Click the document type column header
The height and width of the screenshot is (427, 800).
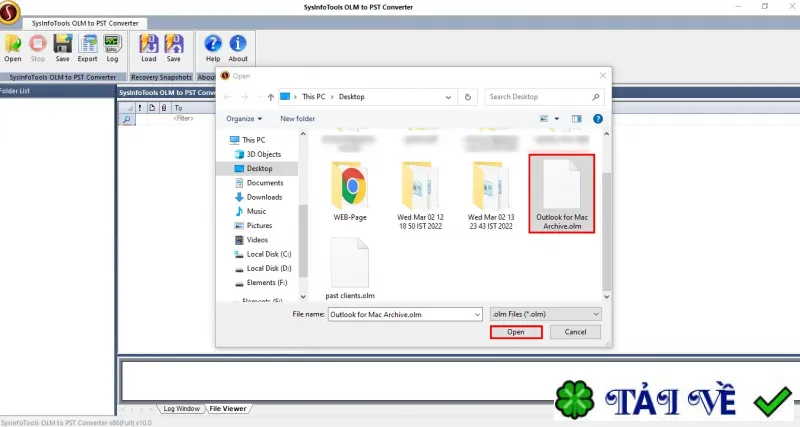(x=152, y=108)
